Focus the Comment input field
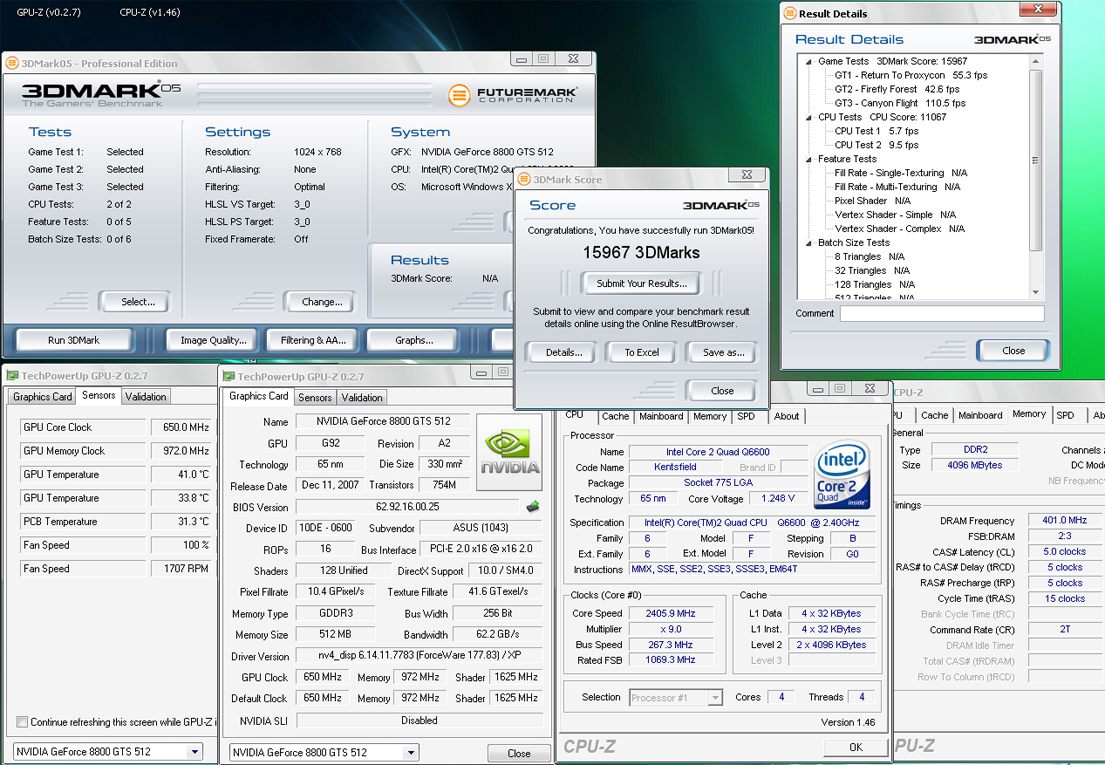 point(942,313)
